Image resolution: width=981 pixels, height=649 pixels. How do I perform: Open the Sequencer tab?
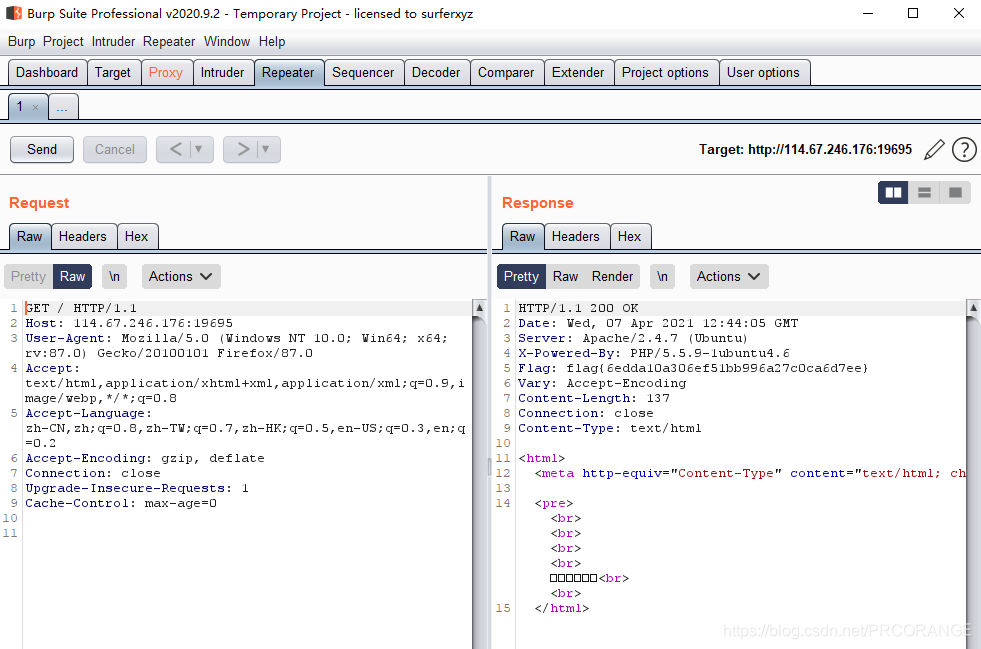(363, 73)
